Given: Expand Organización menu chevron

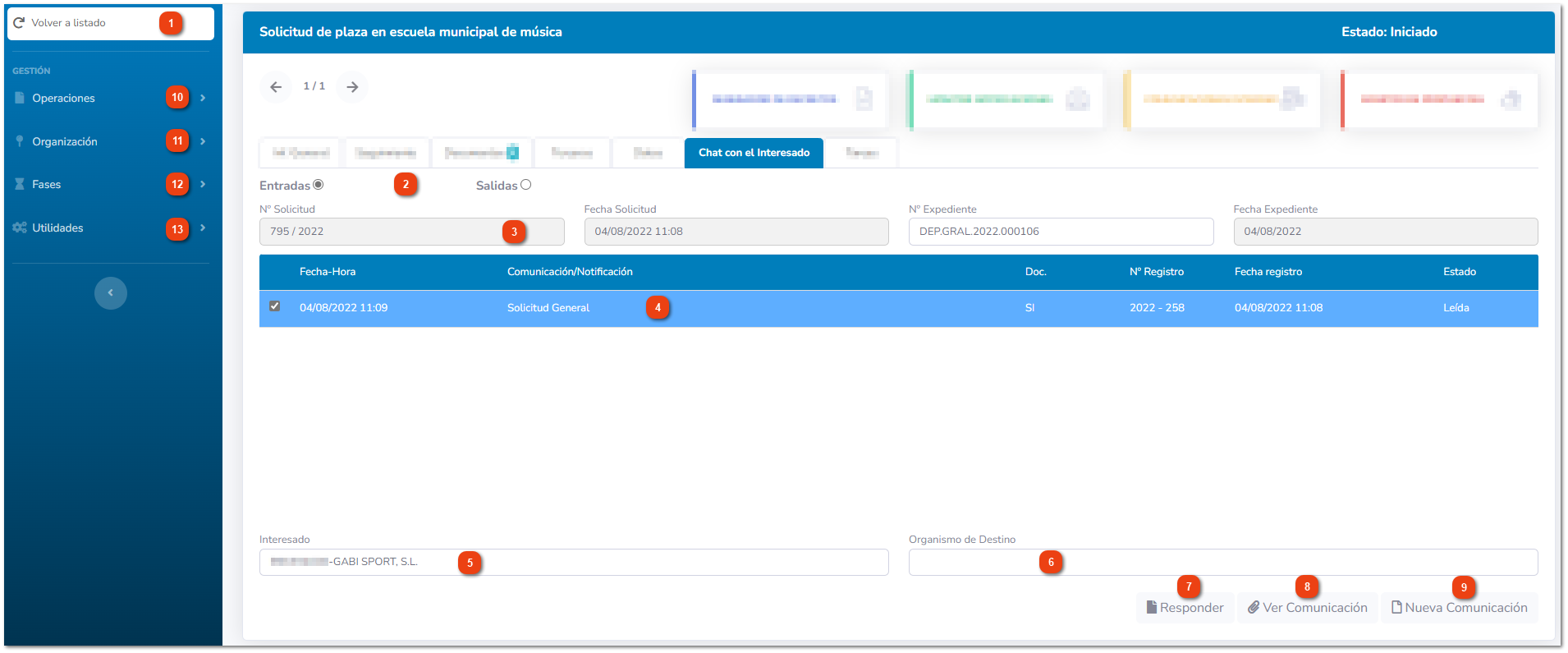Looking at the screenshot, I should click(203, 141).
